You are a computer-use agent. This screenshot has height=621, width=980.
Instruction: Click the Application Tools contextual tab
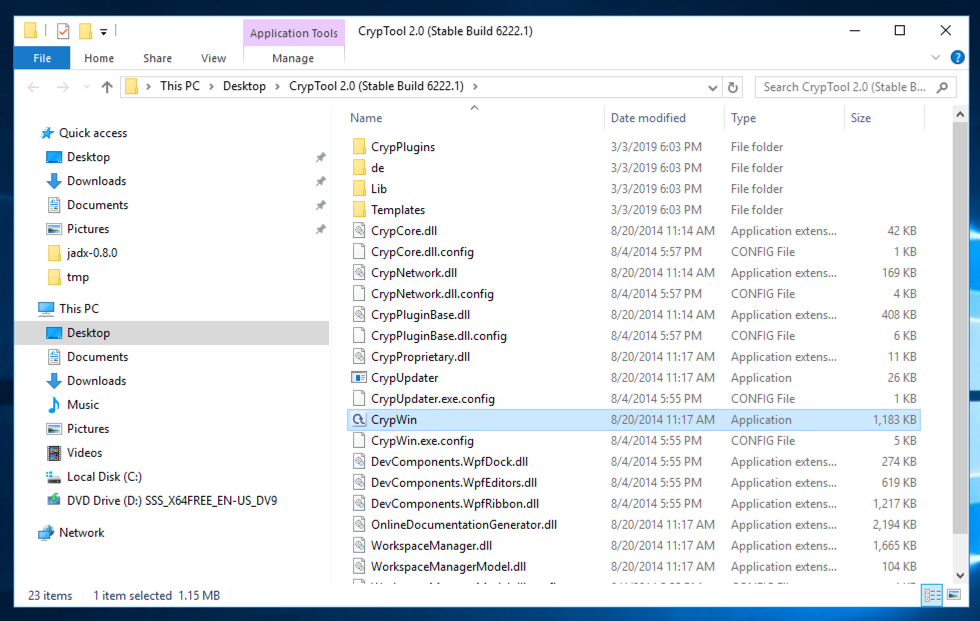coord(293,33)
